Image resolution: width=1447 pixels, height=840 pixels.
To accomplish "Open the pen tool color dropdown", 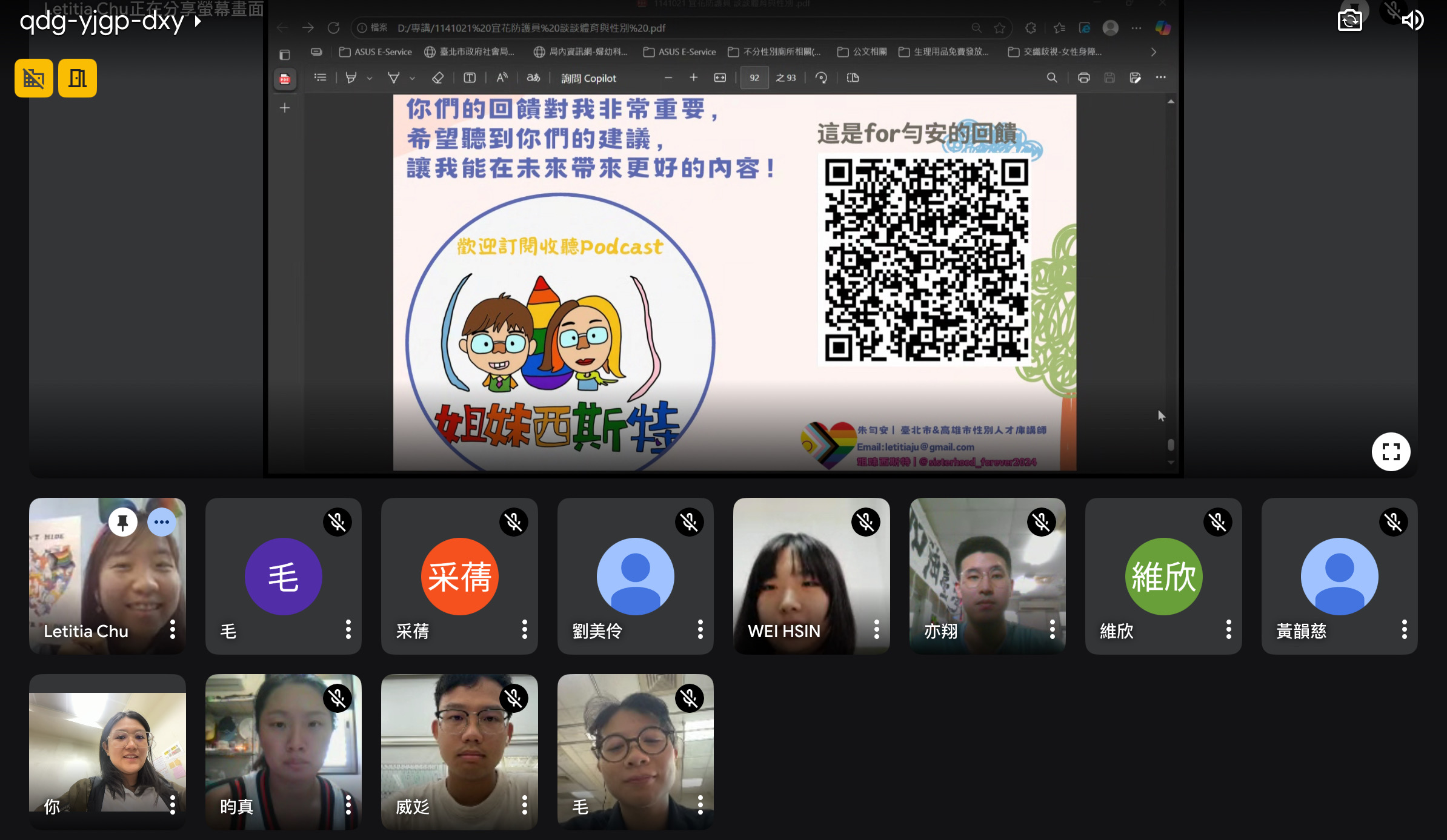I will point(370,78).
